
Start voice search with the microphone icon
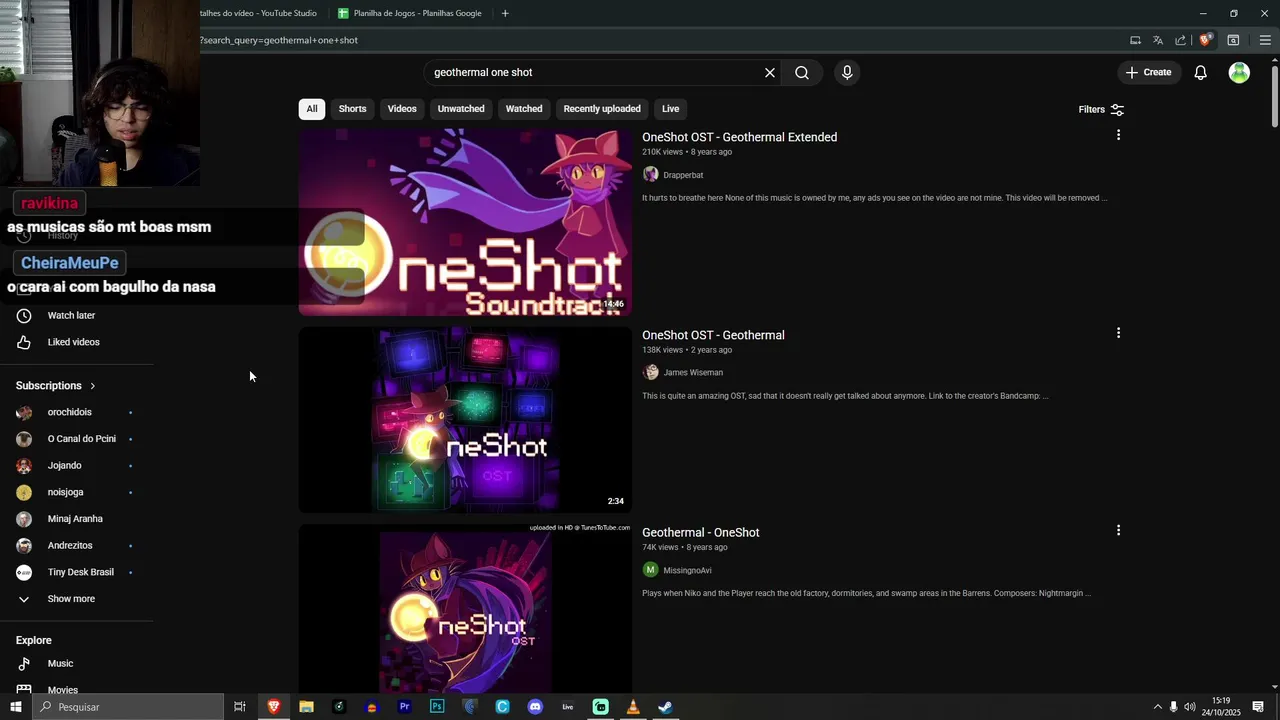847,72
